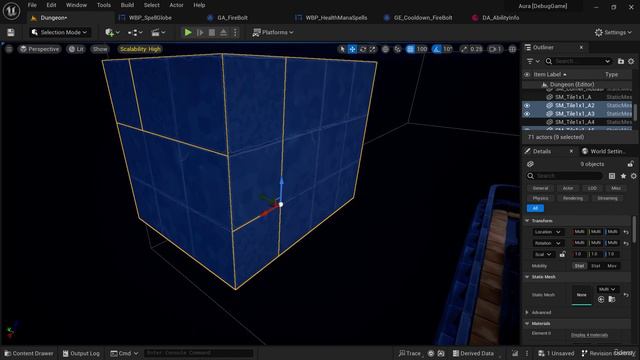This screenshot has width=640, height=360.
Task: Open the add content (plus cube) dropdown
Action: coord(112,32)
